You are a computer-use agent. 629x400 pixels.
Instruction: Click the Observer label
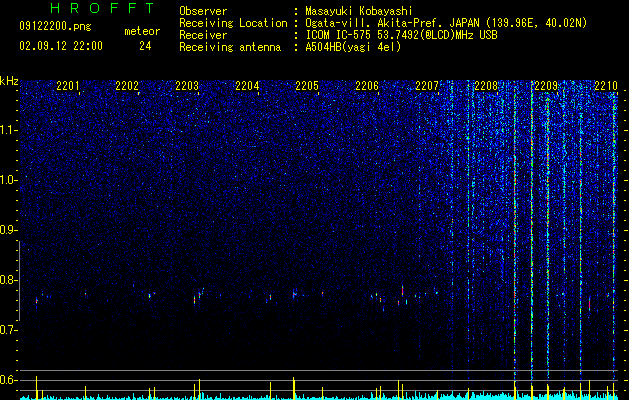tap(203, 11)
